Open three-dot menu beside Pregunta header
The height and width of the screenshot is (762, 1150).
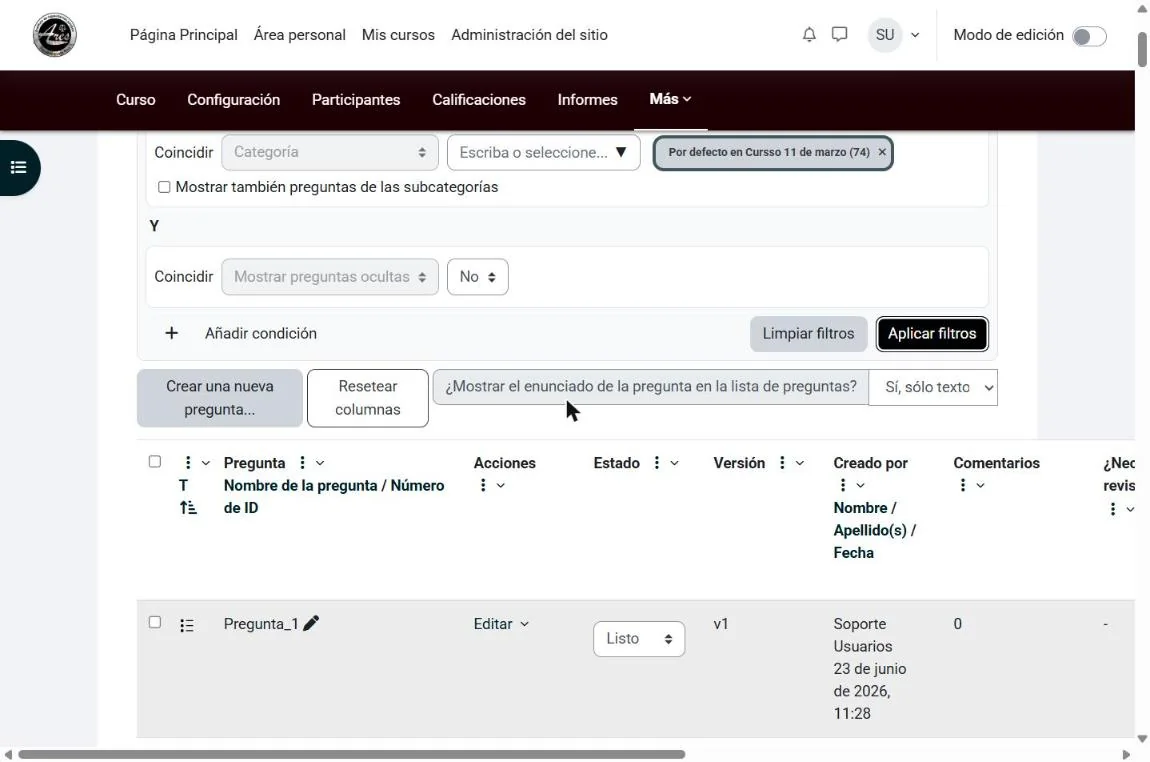(x=302, y=463)
